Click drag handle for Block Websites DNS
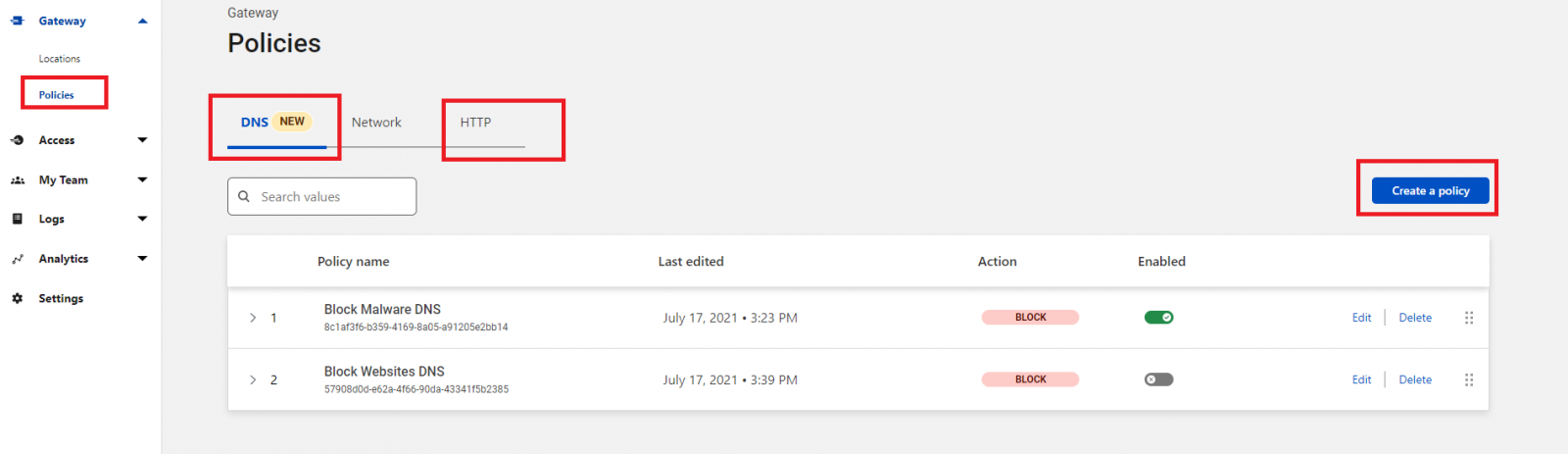1568x454 pixels. pos(1469,379)
